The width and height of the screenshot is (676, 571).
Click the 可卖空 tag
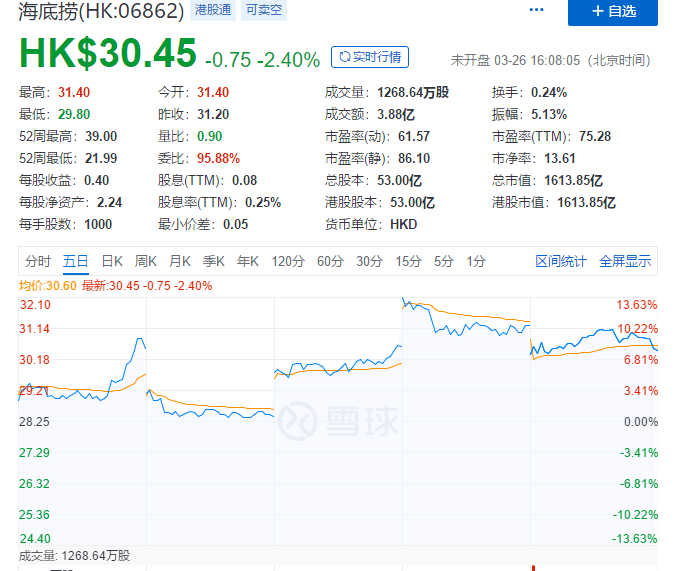[x=264, y=10]
